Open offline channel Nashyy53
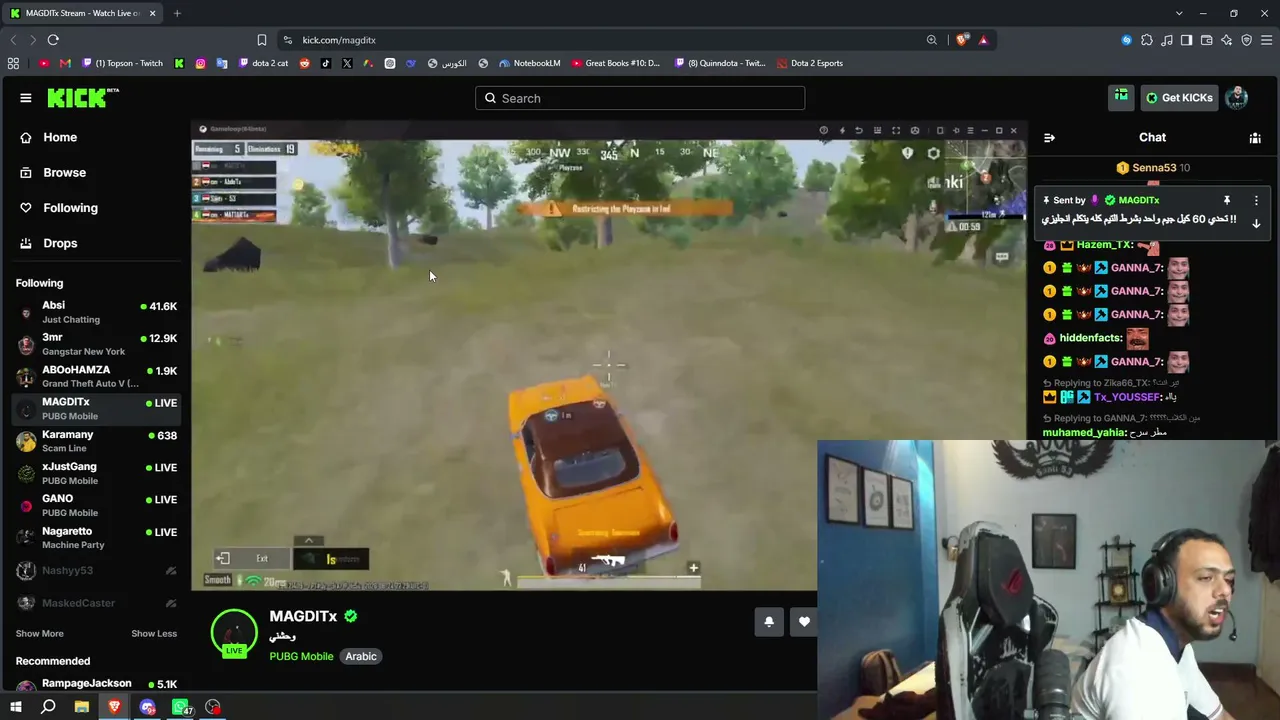 point(96,571)
